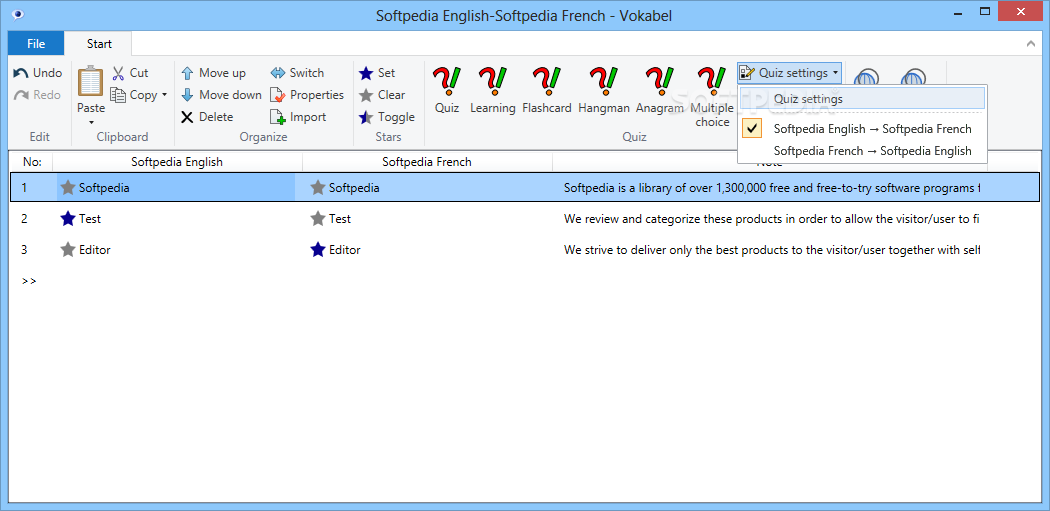Toggle the French star in the Softpedia row
The width and height of the screenshot is (1050, 511).
tap(317, 188)
